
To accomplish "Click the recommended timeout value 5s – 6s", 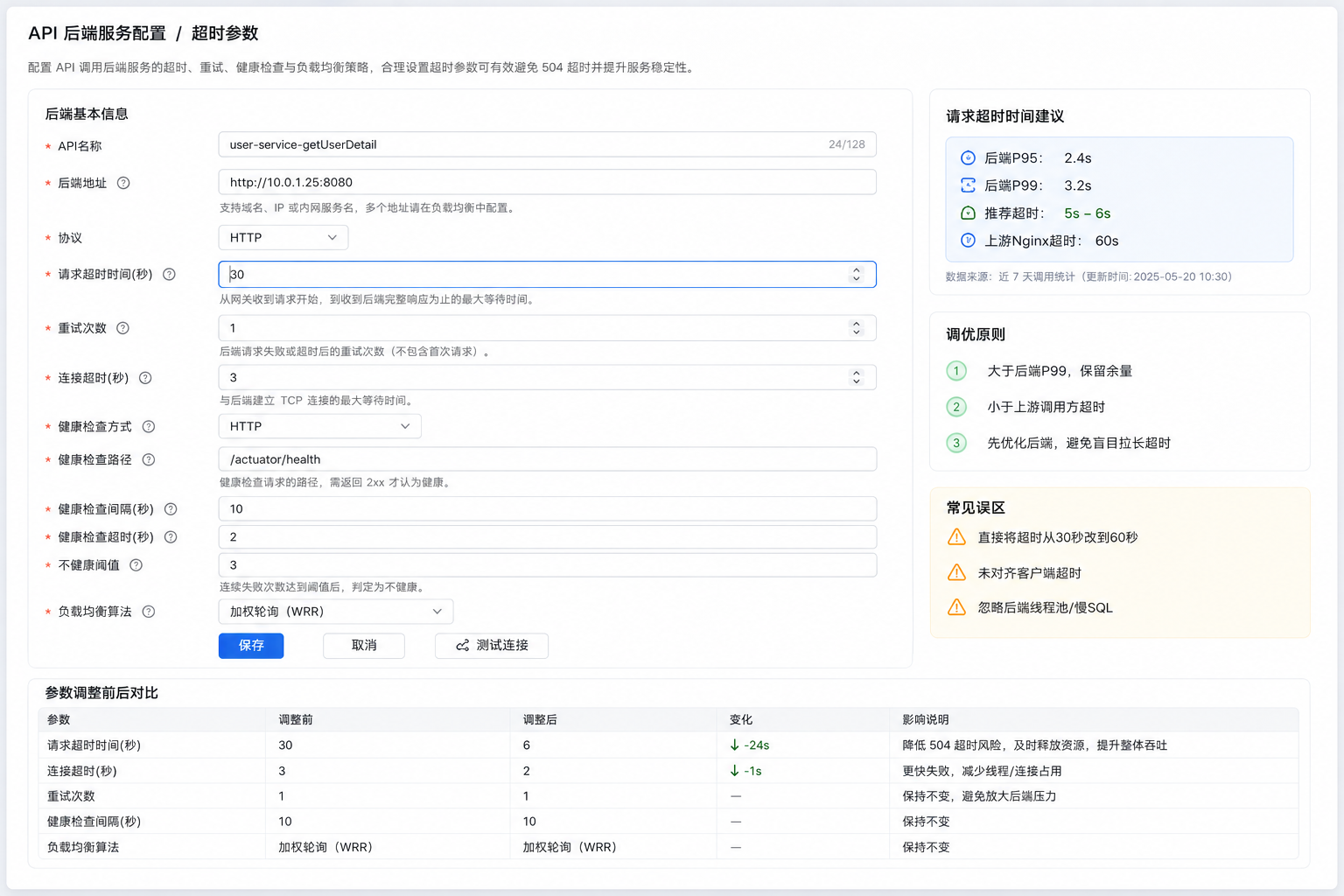I will [x=1087, y=213].
